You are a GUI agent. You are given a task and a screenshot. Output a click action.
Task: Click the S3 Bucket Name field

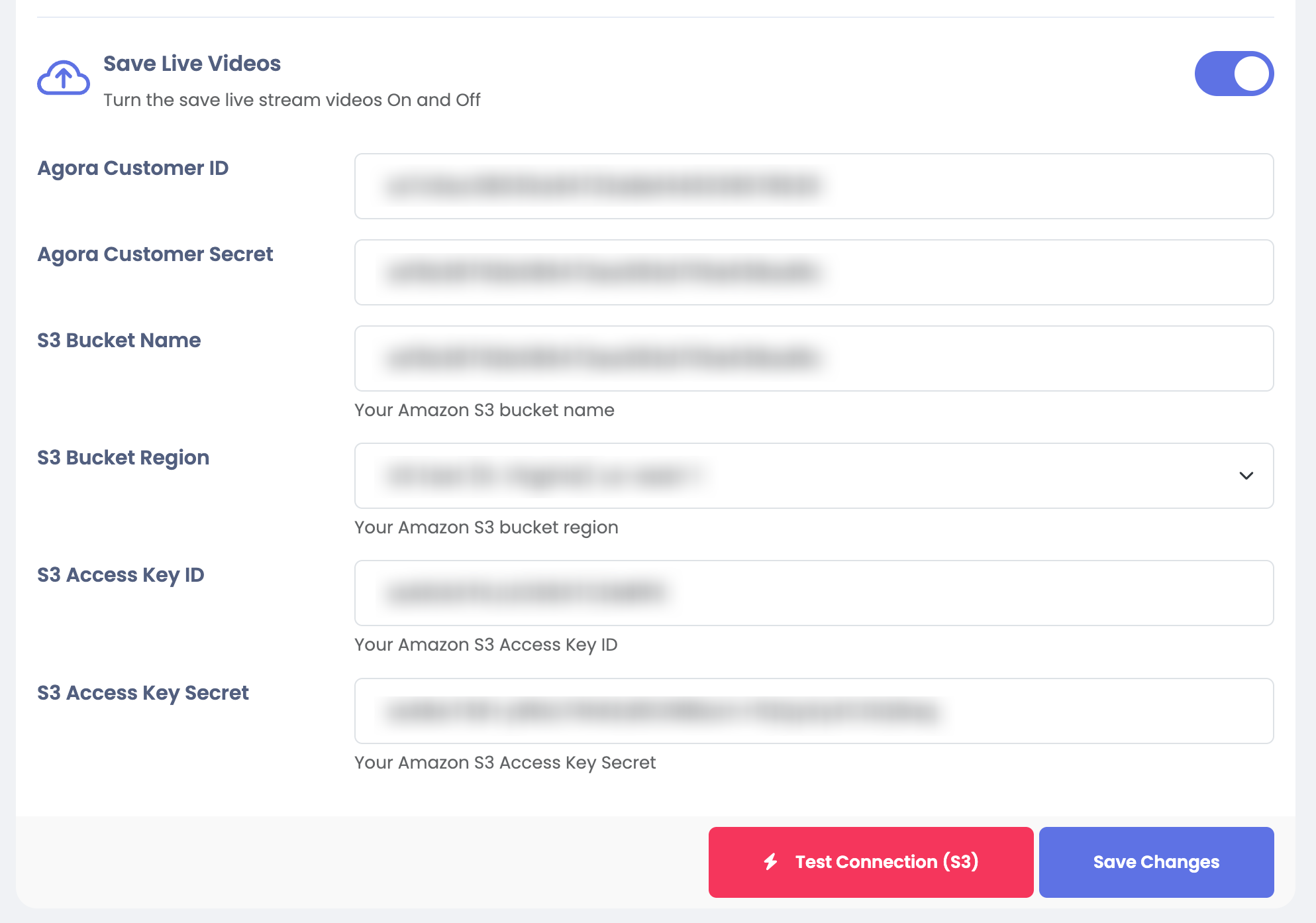813,358
